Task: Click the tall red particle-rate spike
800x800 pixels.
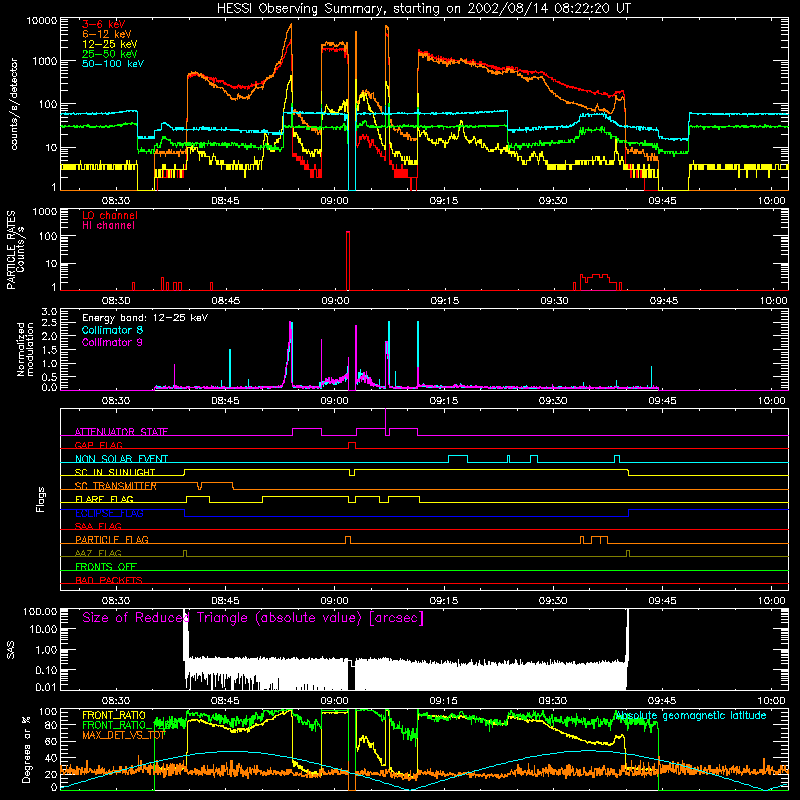Action: [x=348, y=260]
